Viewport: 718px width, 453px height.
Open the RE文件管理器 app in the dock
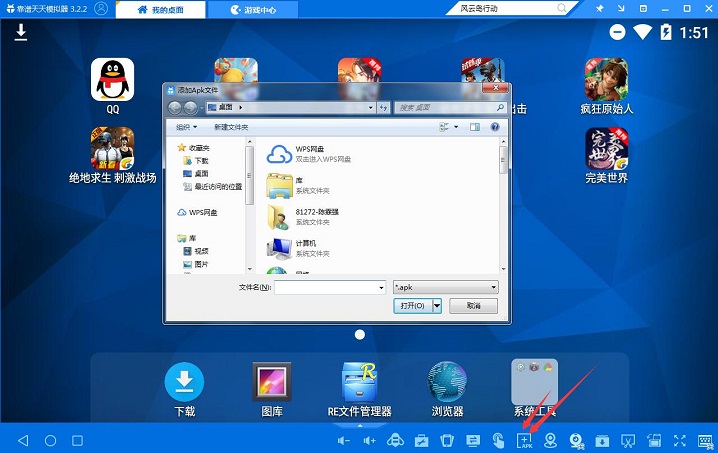pyautogui.click(x=359, y=382)
